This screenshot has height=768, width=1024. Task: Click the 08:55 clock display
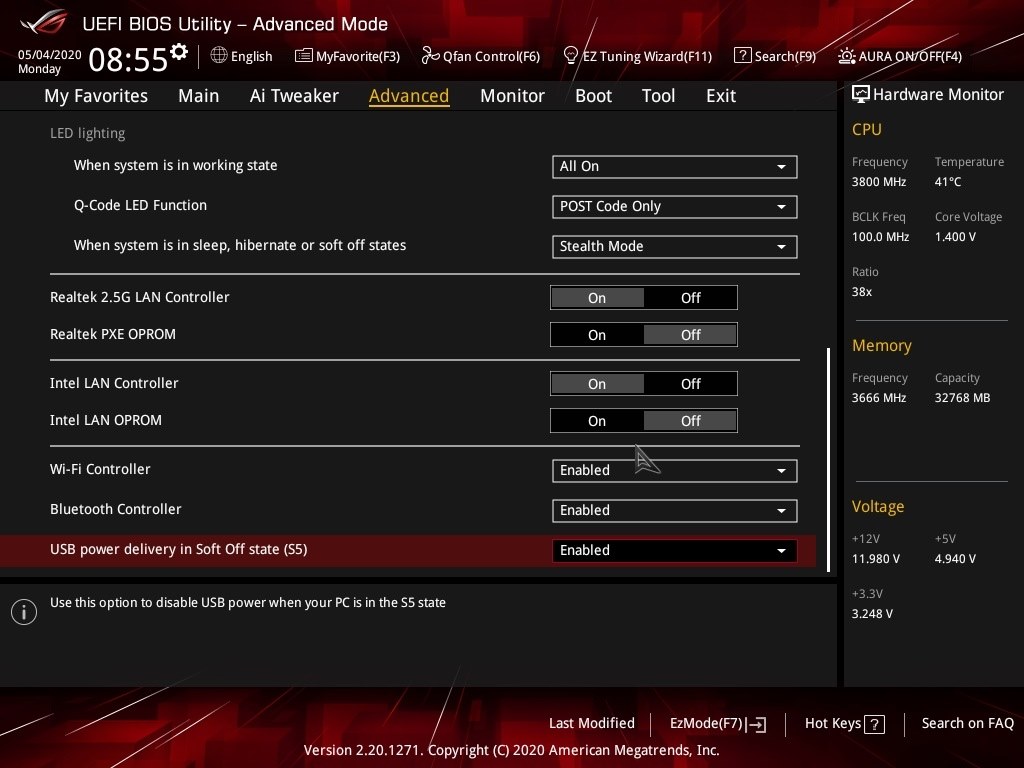click(128, 59)
